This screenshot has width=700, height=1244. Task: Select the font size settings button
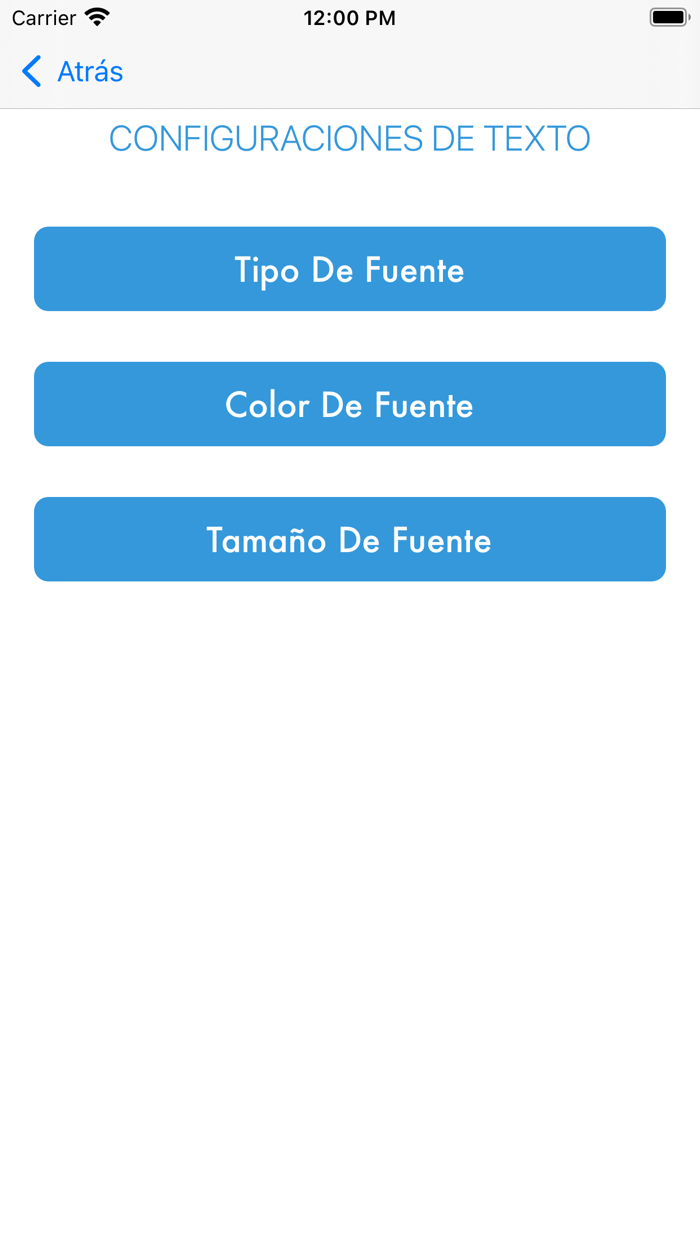pos(350,539)
